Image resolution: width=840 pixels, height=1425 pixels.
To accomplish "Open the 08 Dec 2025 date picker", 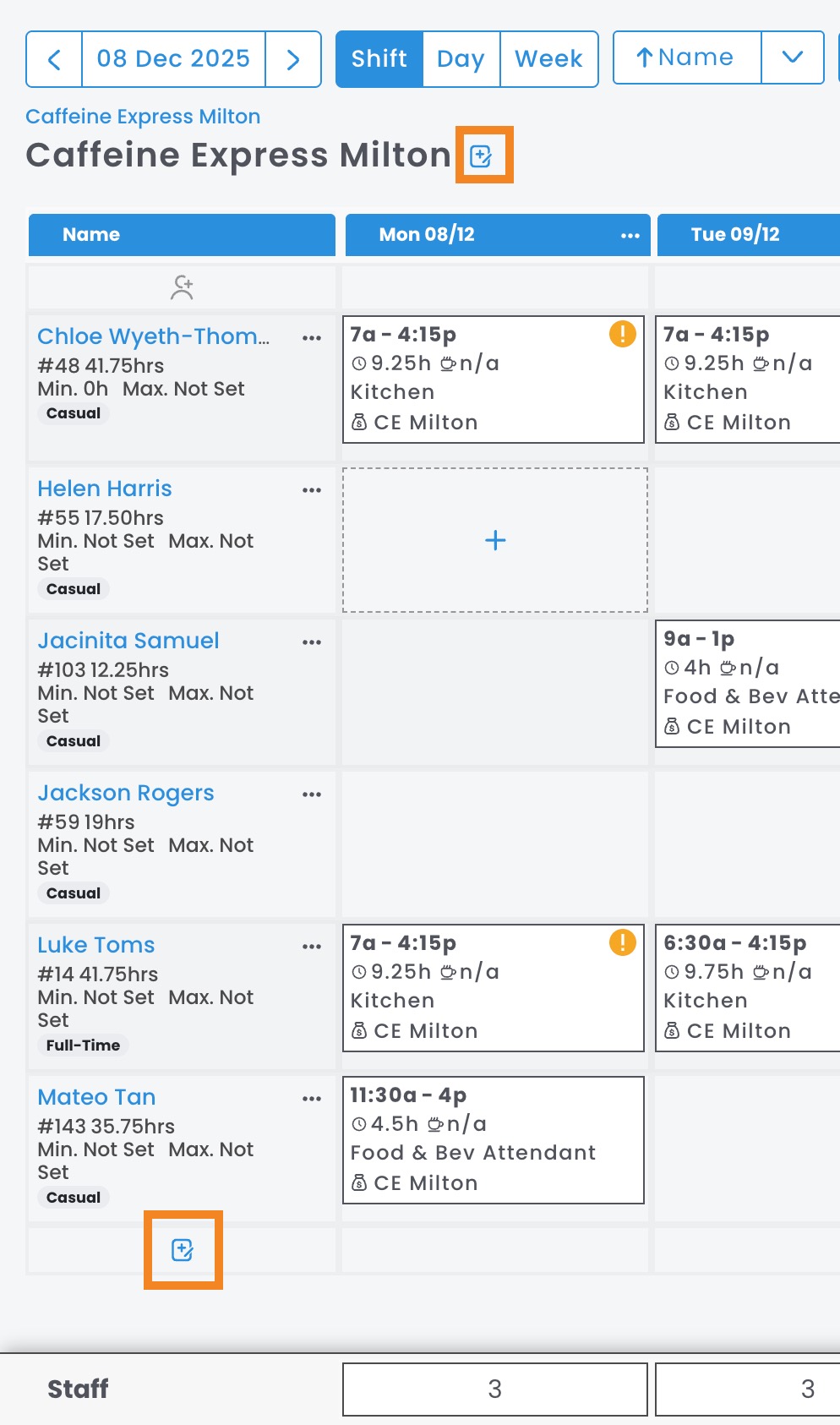I will tap(173, 59).
